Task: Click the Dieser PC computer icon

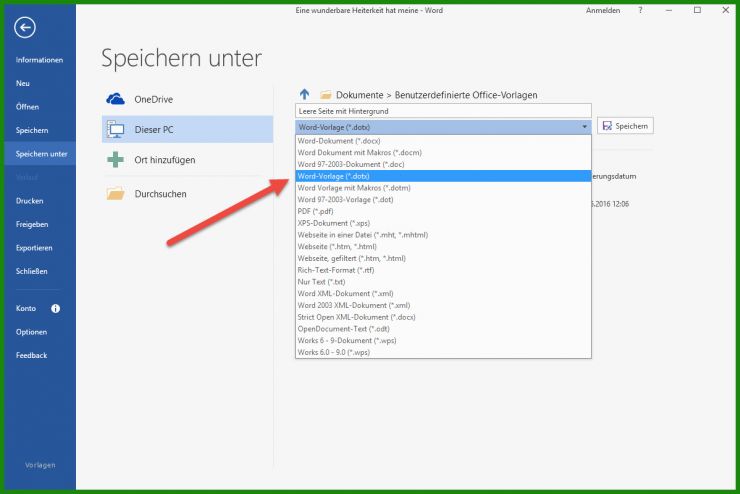Action: click(x=115, y=129)
